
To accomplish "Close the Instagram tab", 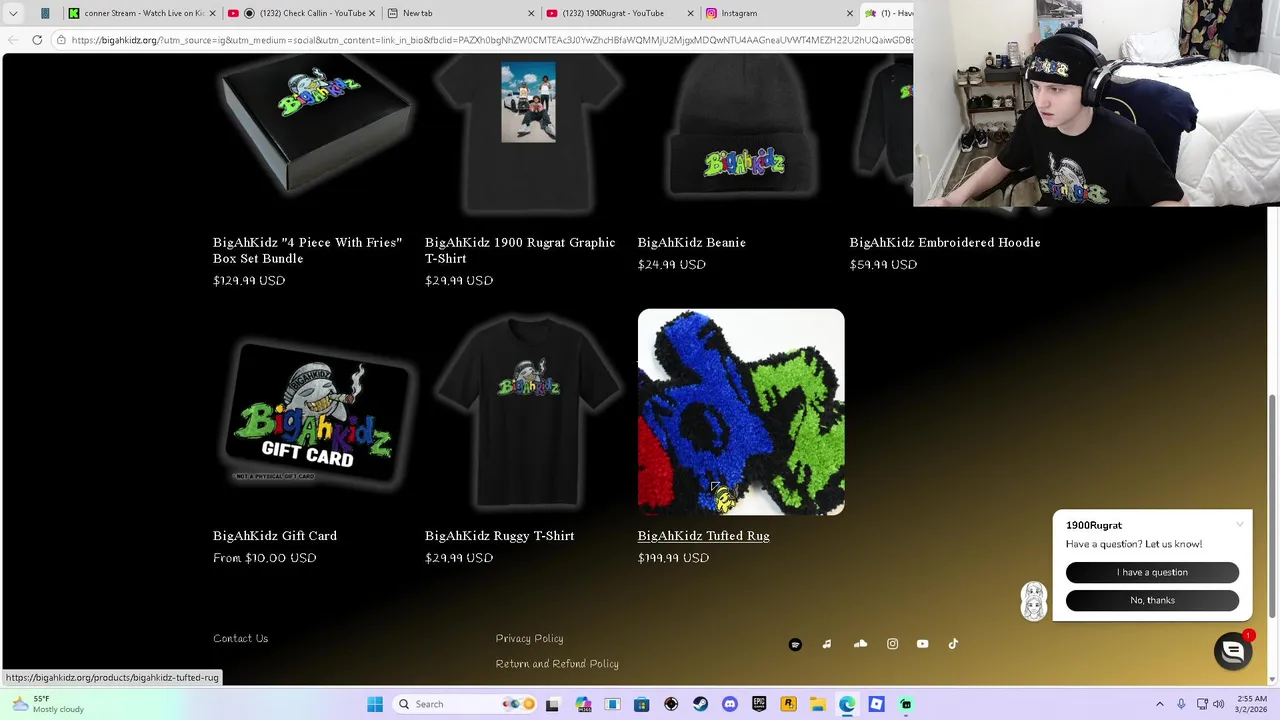I will pyautogui.click(x=849, y=13).
